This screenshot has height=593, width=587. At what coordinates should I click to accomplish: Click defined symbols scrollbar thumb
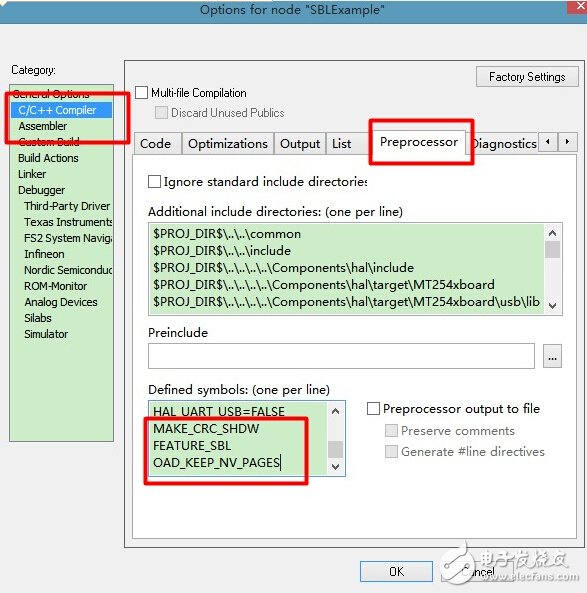pyautogui.click(x=335, y=449)
